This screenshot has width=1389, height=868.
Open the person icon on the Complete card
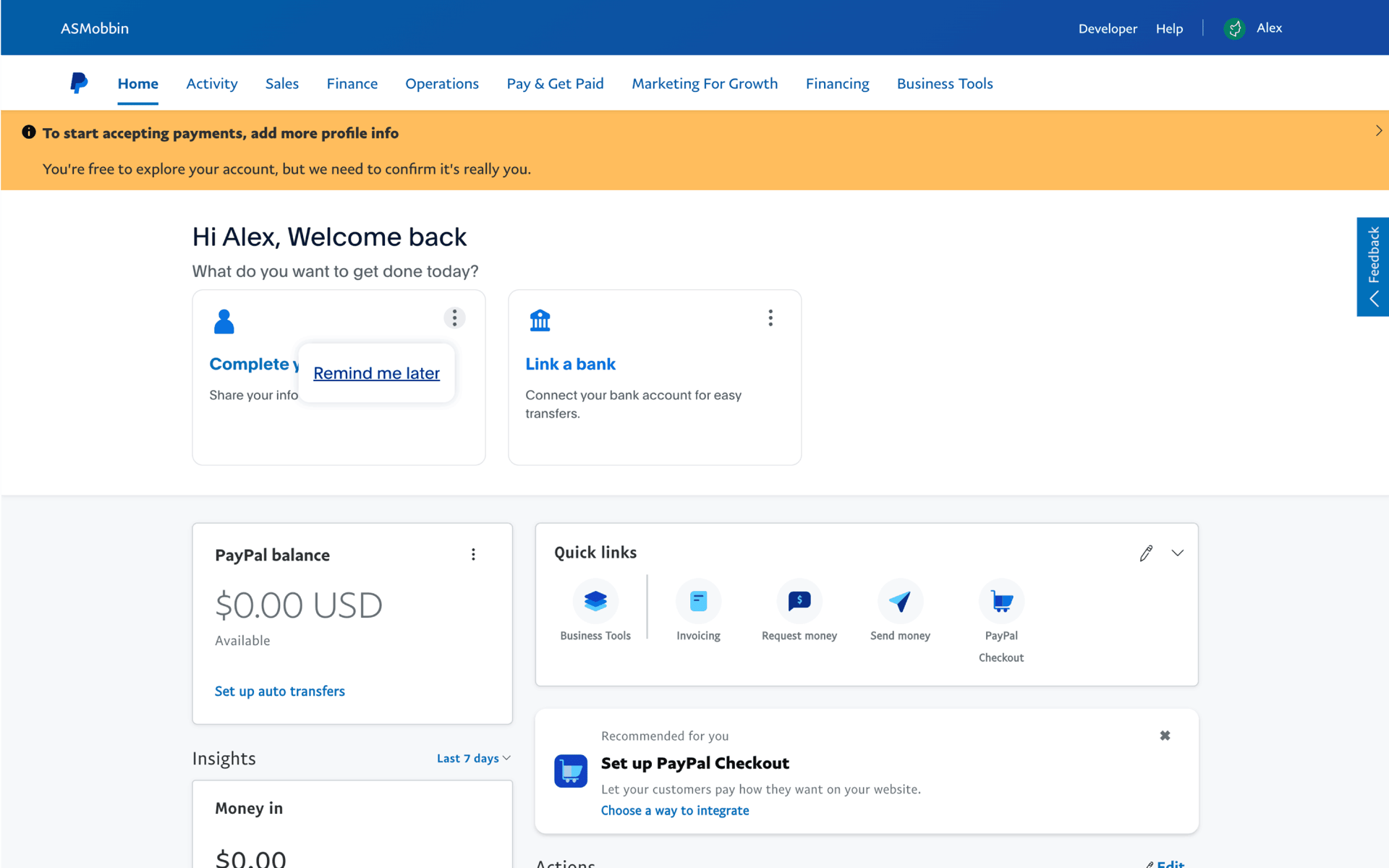coord(224,321)
